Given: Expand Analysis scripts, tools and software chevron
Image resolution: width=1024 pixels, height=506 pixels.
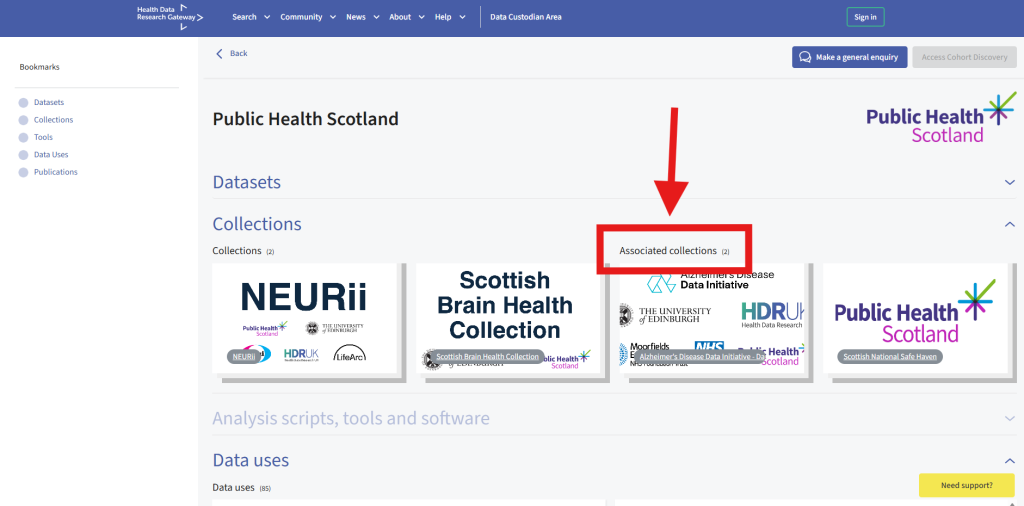Looking at the screenshot, I should (1010, 418).
